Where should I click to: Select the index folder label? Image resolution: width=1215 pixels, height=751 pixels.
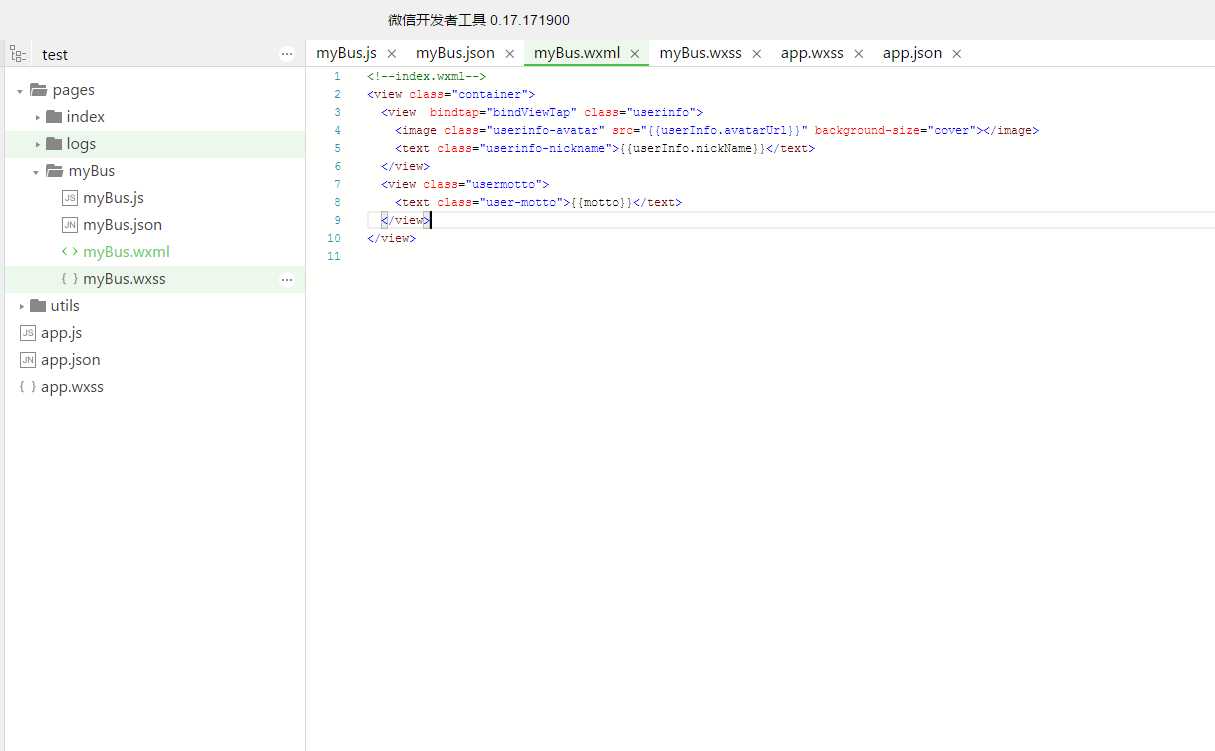pyautogui.click(x=86, y=117)
